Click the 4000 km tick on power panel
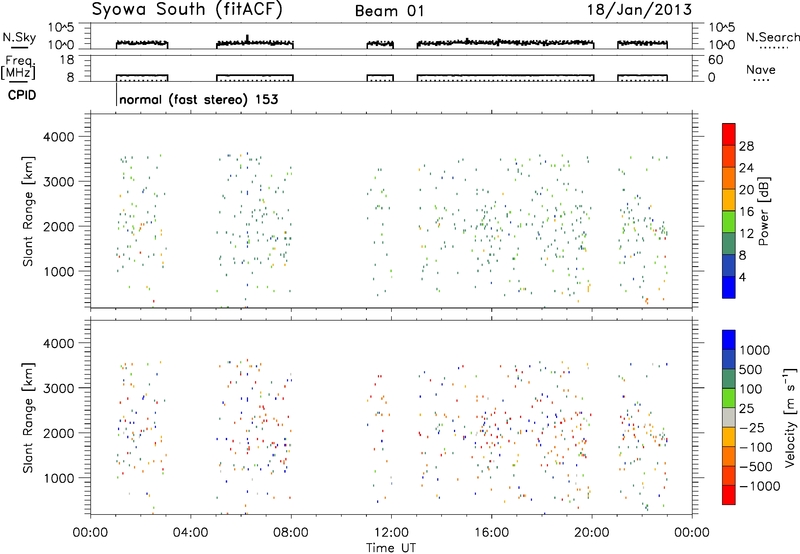 coord(58,137)
